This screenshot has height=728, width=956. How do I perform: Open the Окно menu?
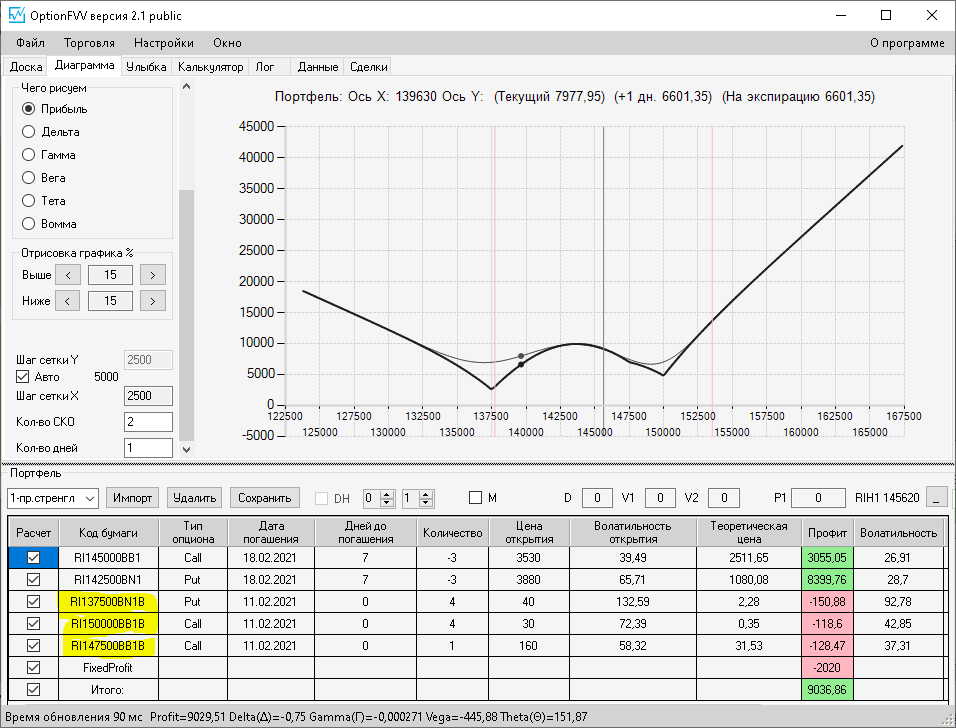[227, 43]
